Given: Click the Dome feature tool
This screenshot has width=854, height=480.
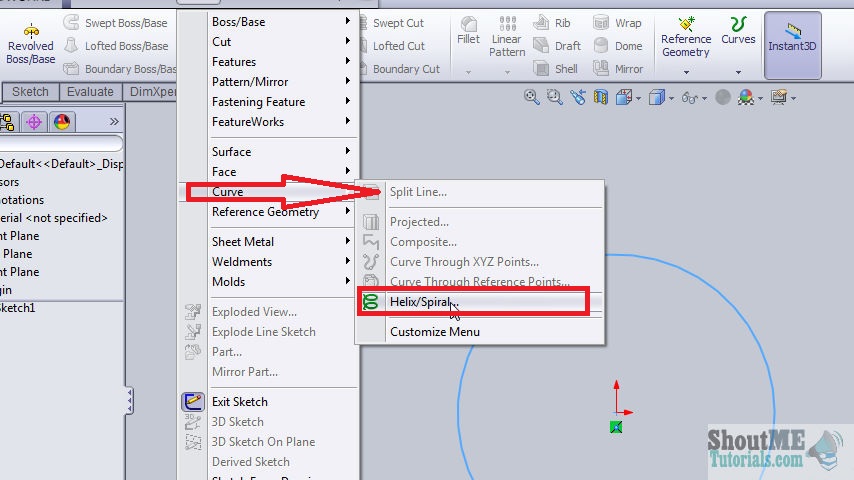Looking at the screenshot, I should tap(618, 46).
